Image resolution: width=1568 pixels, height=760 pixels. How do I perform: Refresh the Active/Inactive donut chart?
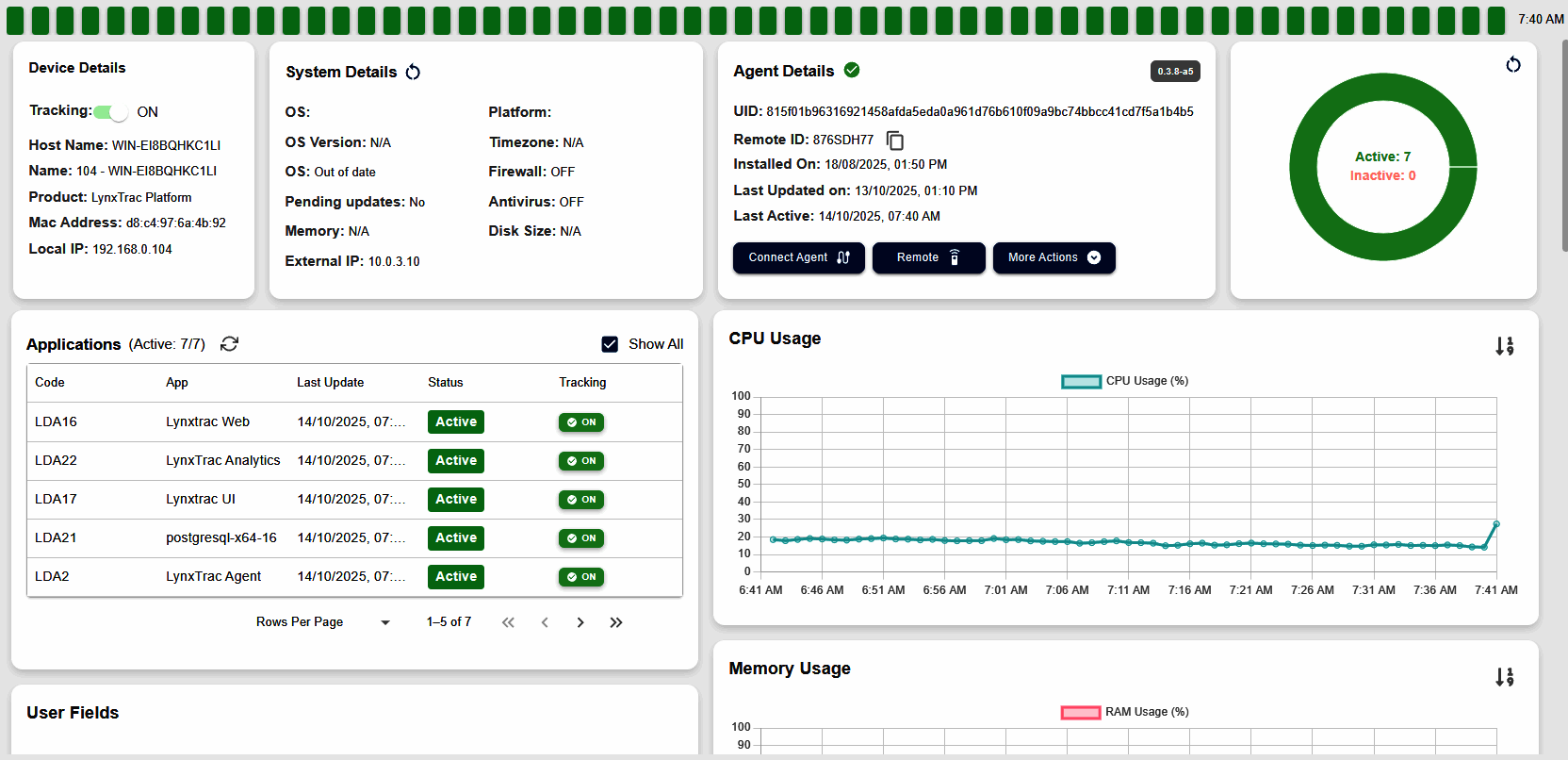click(1512, 65)
